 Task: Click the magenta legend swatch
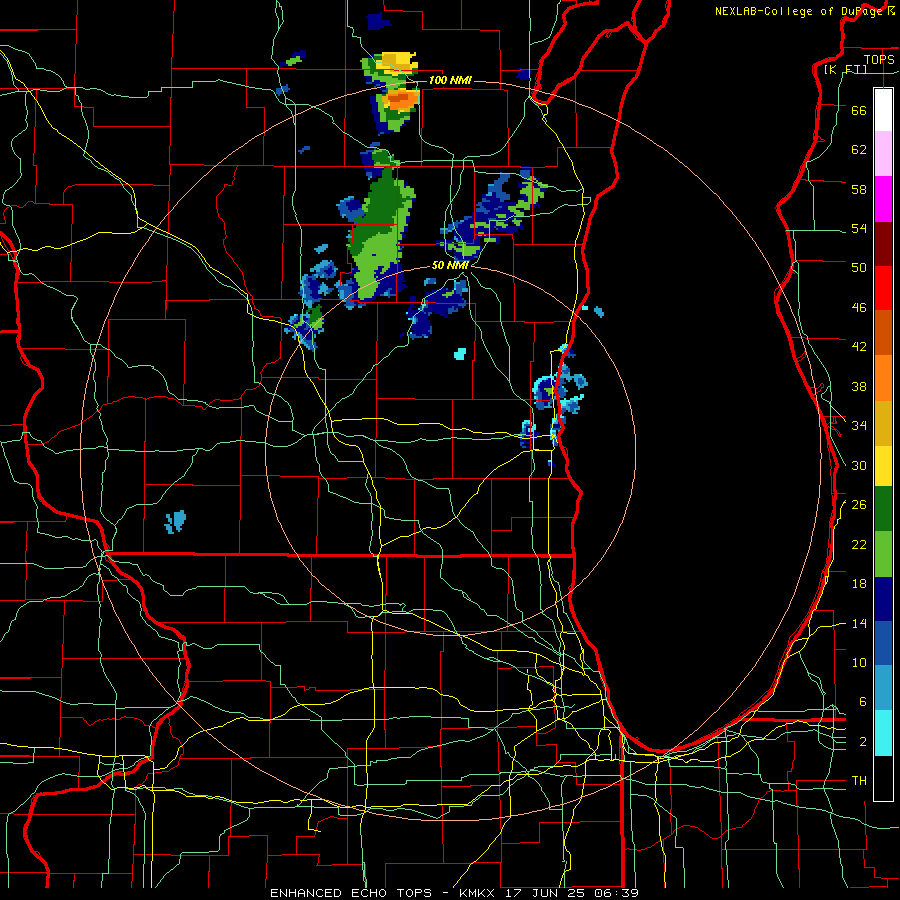coord(883,199)
